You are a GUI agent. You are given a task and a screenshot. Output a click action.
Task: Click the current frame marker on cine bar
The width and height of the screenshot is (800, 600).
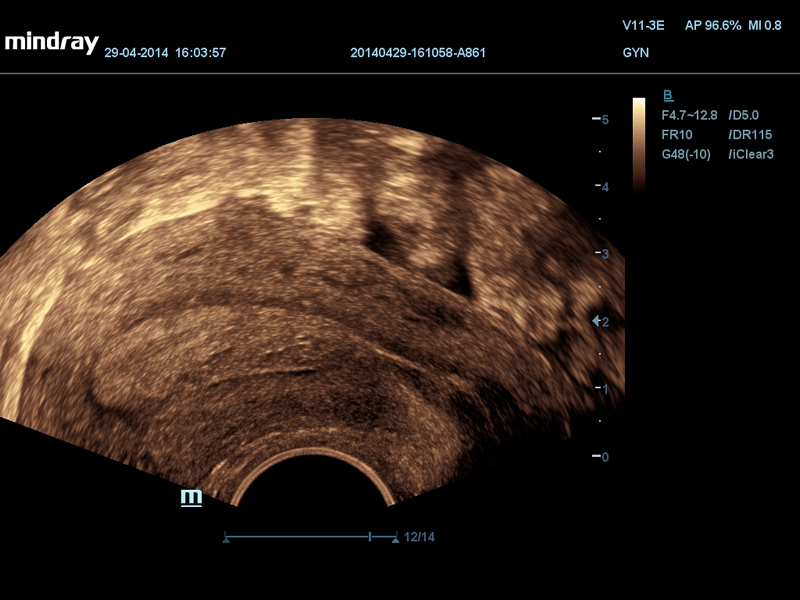click(x=370, y=537)
